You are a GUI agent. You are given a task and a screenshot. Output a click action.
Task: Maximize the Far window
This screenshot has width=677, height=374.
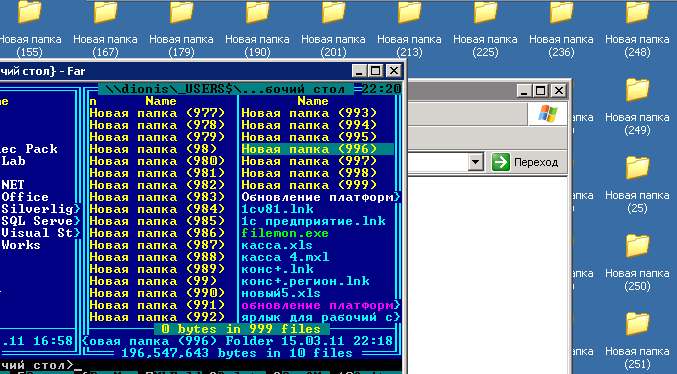point(376,71)
